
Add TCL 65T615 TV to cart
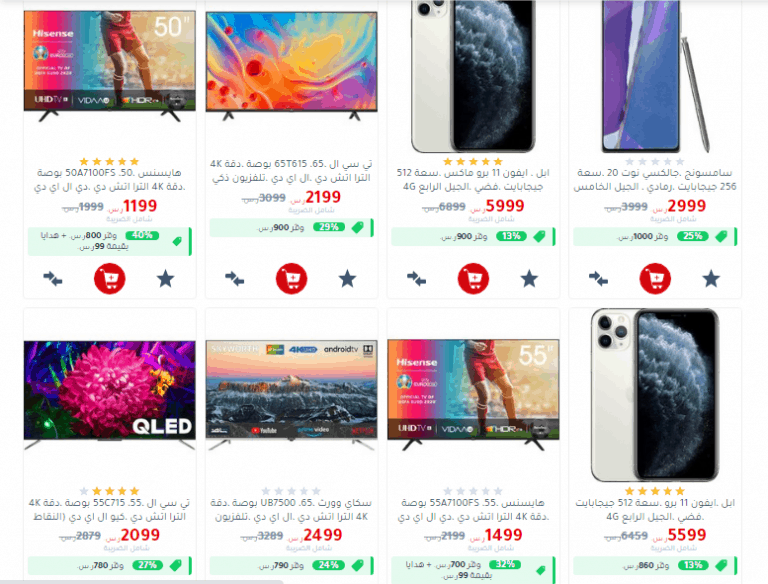[291, 279]
